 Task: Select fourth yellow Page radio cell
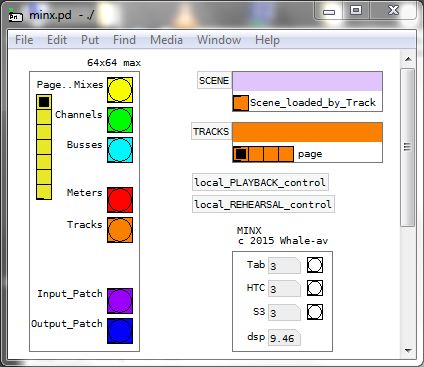44,147
